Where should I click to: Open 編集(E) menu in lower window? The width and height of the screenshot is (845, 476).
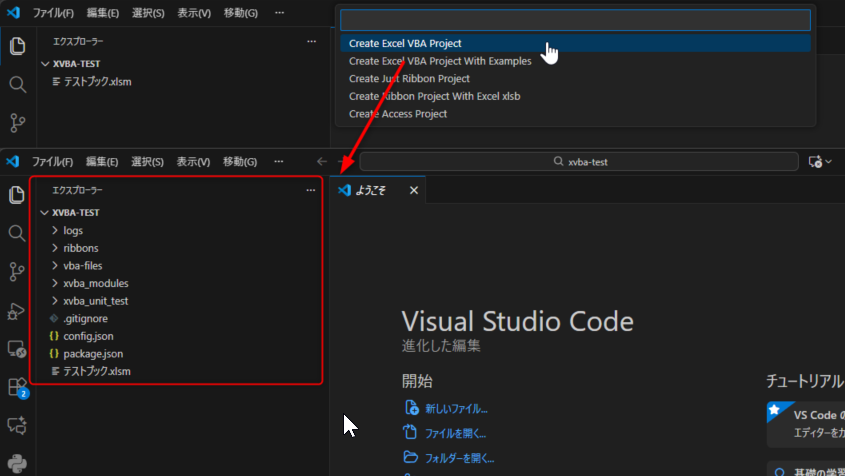102,162
